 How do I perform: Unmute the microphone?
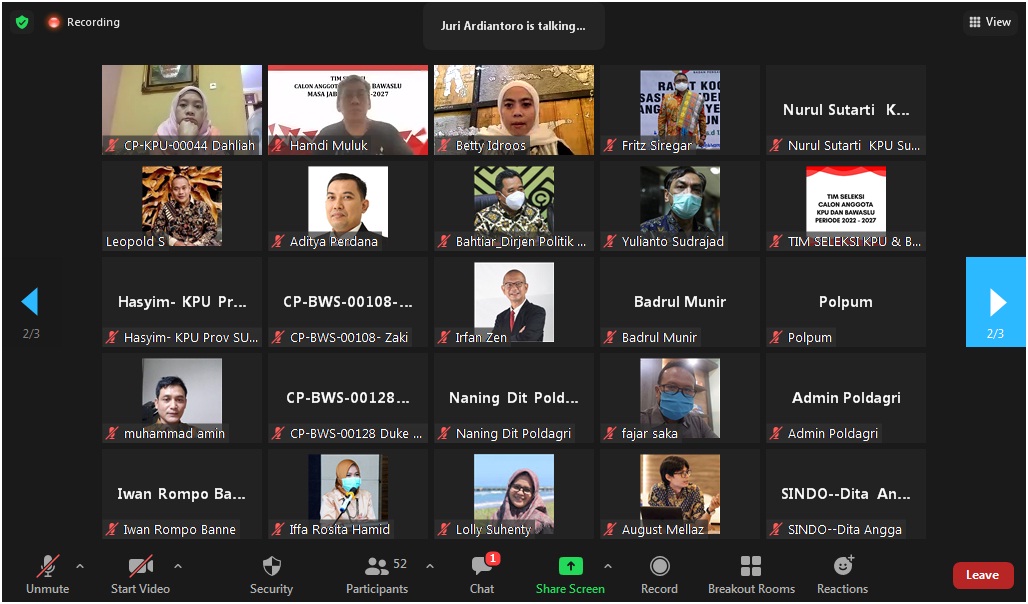tap(47, 575)
